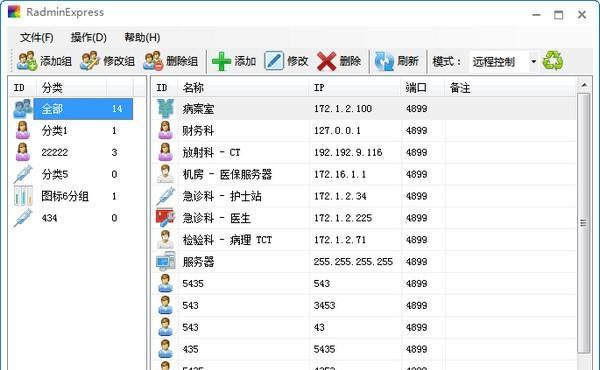Click the 添加组 button label

pos(56,61)
